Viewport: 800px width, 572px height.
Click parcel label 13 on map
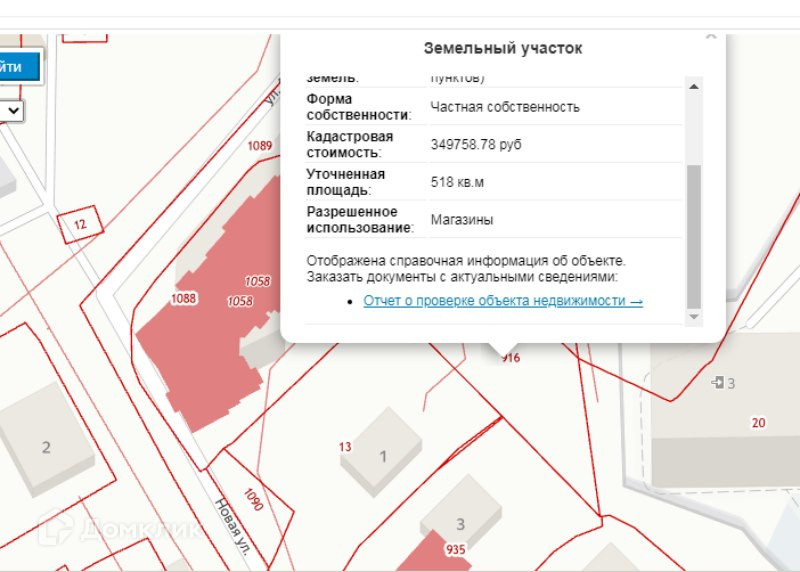point(345,447)
